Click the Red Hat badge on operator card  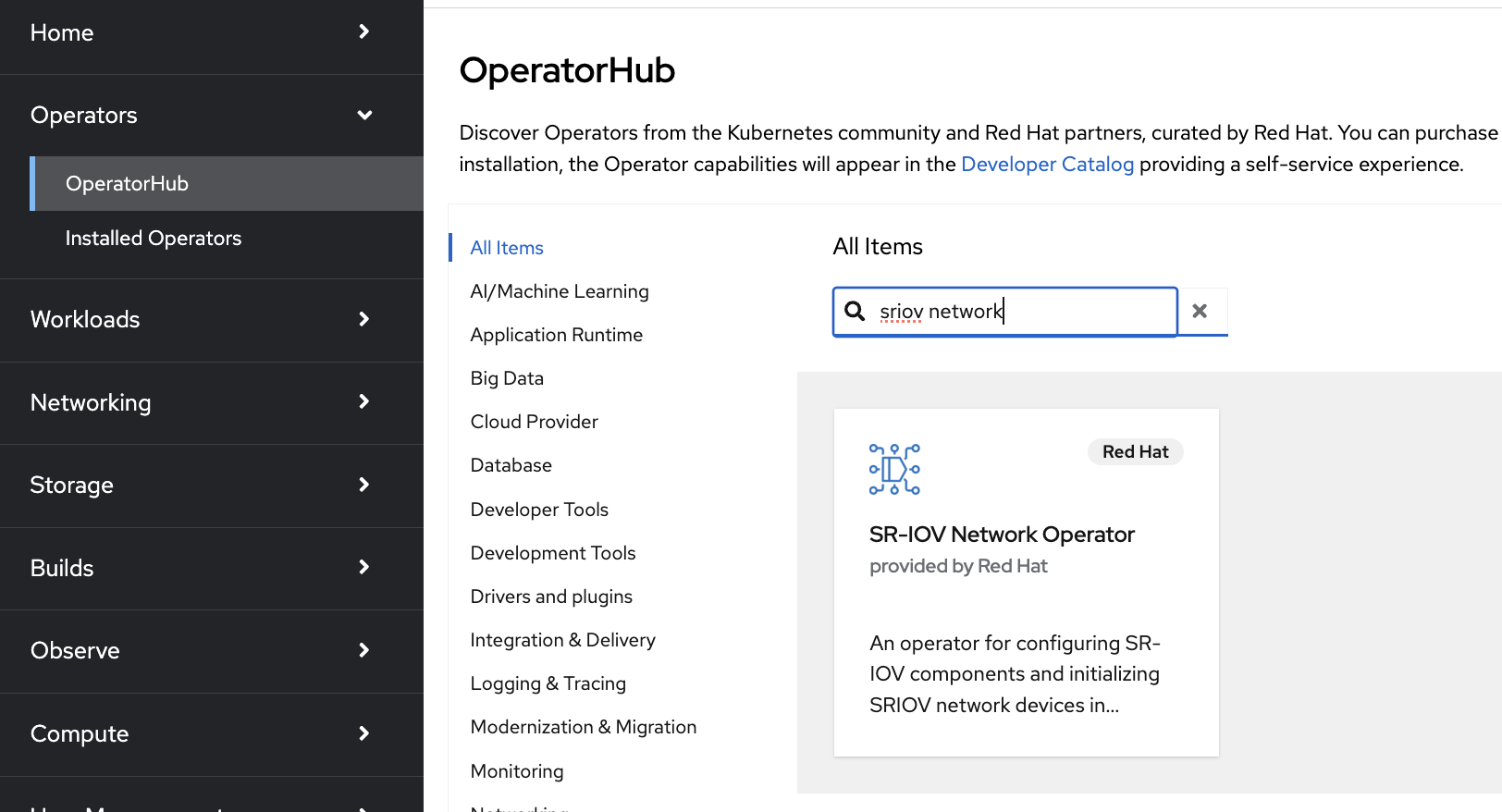(x=1135, y=452)
